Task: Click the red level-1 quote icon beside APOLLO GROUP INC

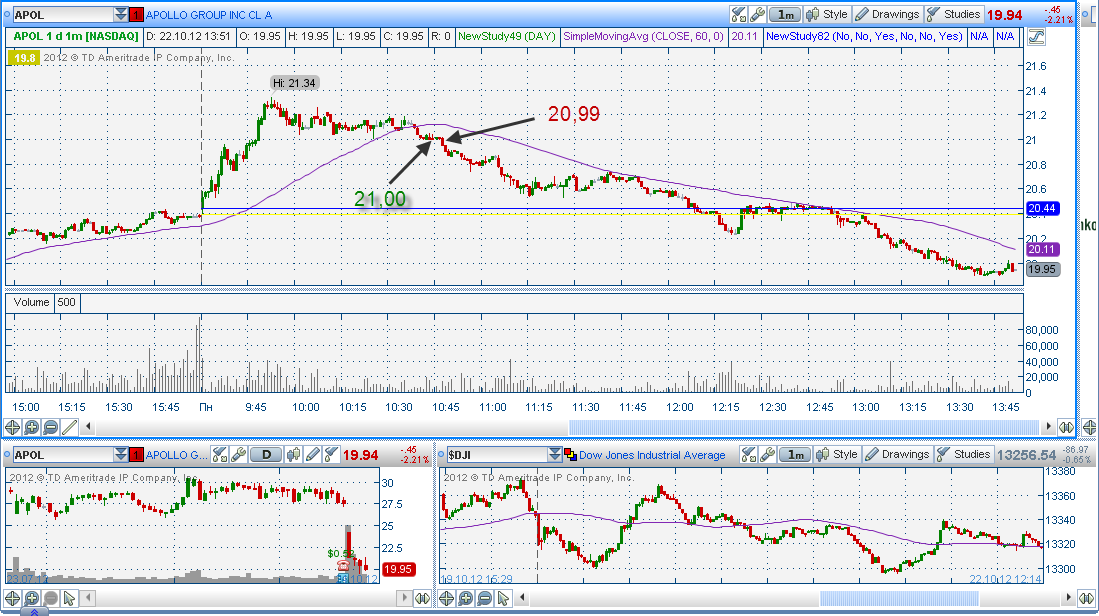Action: [136, 15]
